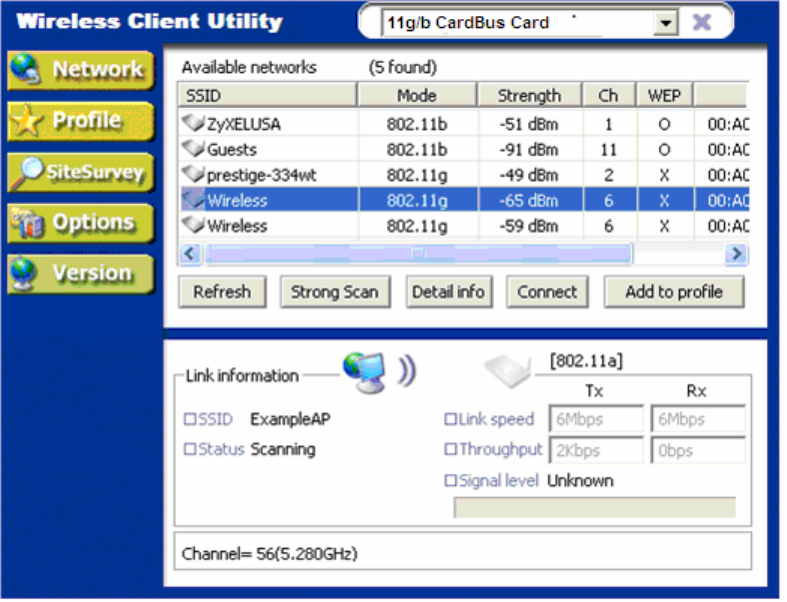This screenshot has width=787, height=602.
Task: Click the horizontal scrollbar right arrow
Action: tap(736, 254)
